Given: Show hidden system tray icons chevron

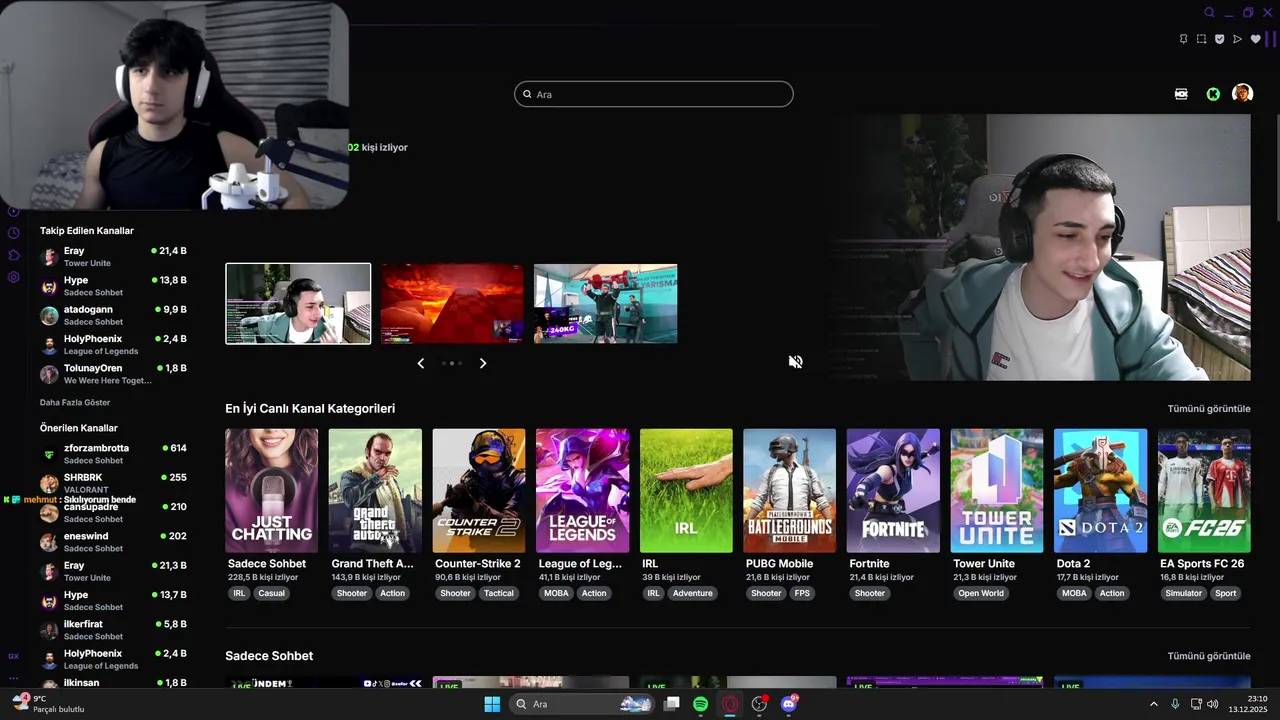Looking at the screenshot, I should 1153,704.
